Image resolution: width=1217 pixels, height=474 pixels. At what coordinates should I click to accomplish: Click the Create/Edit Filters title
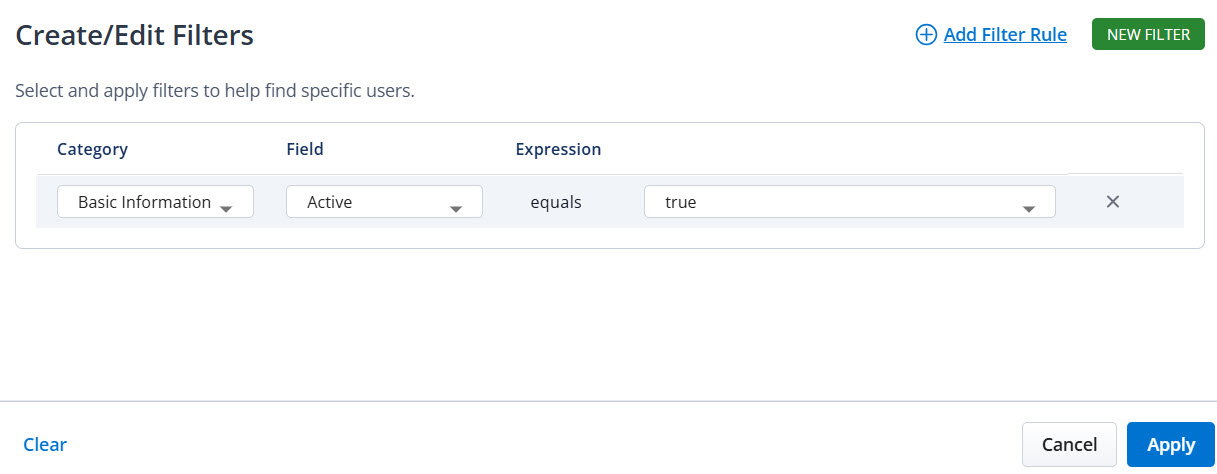coord(134,36)
